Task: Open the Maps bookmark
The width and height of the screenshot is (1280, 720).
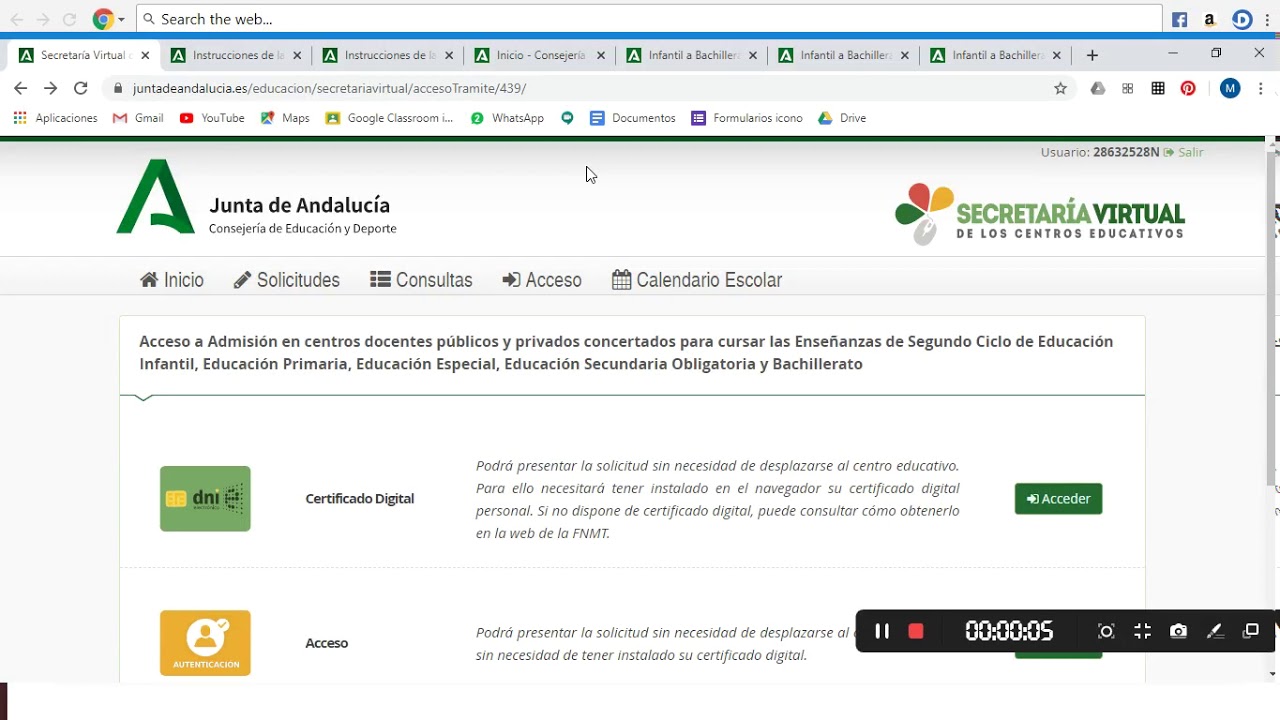Action: [285, 118]
